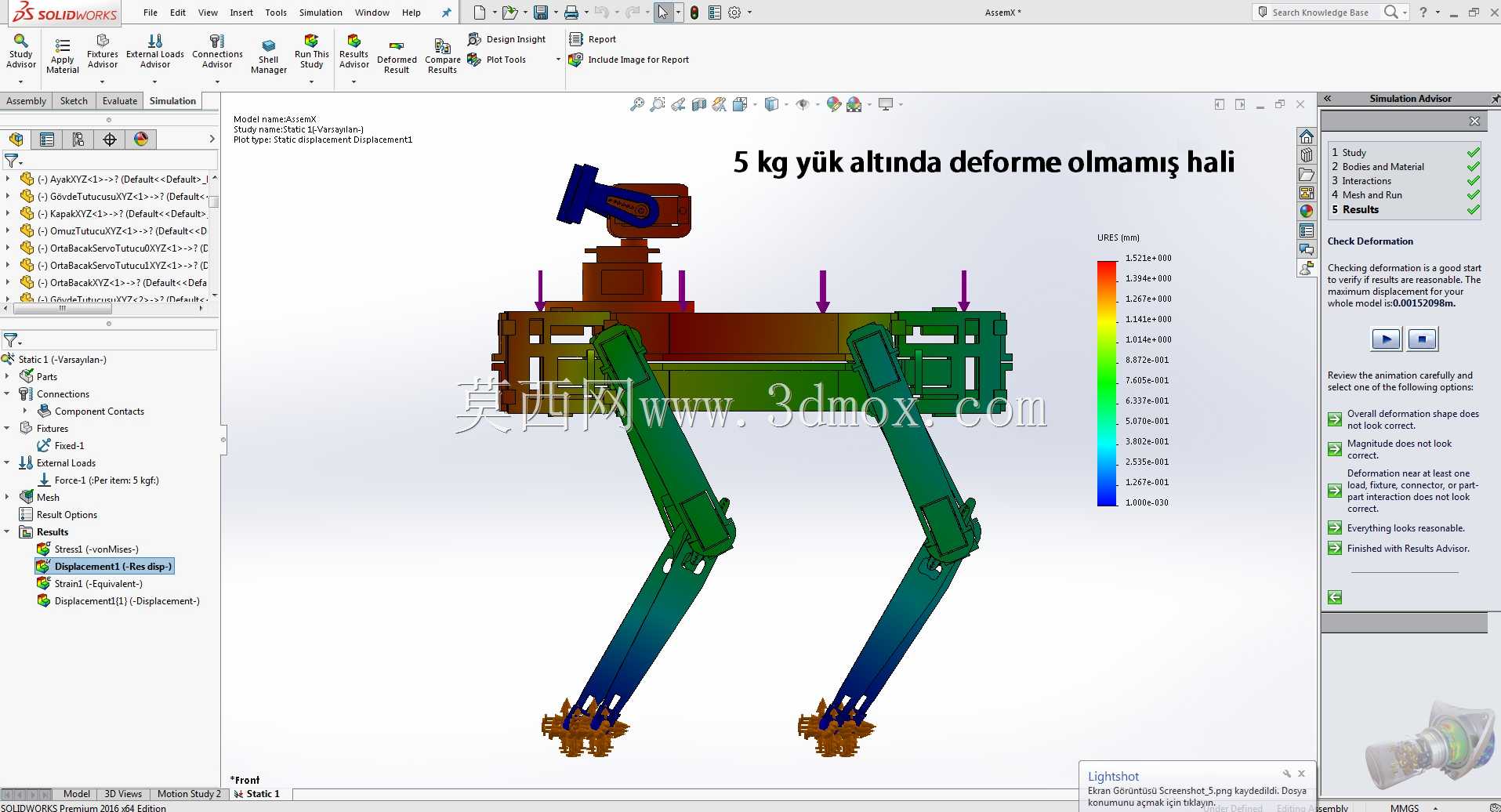1501x812 pixels.
Task: Open the SolidWorks Resources home tab
Action: click(1307, 136)
